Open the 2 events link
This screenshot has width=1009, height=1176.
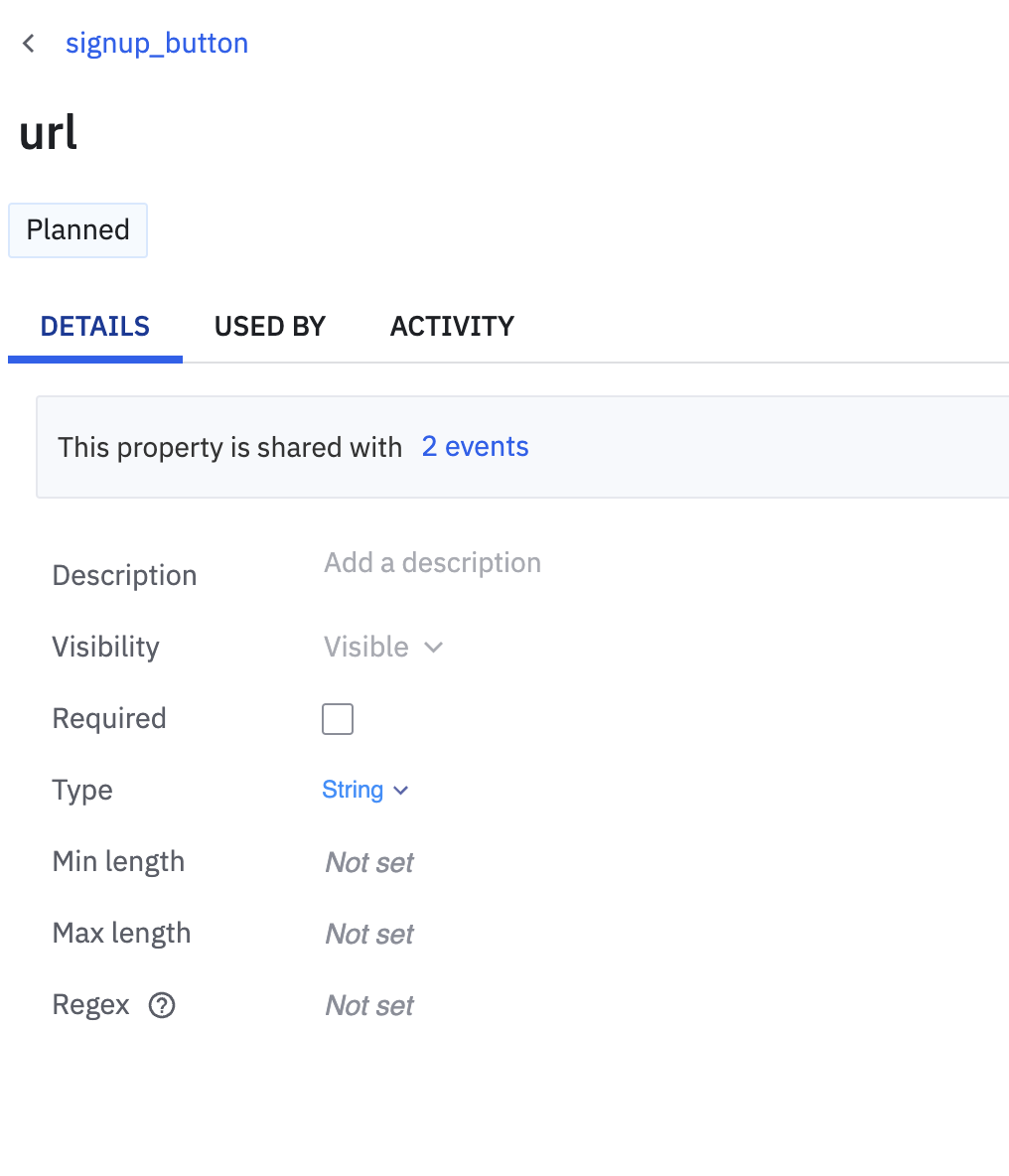475,447
